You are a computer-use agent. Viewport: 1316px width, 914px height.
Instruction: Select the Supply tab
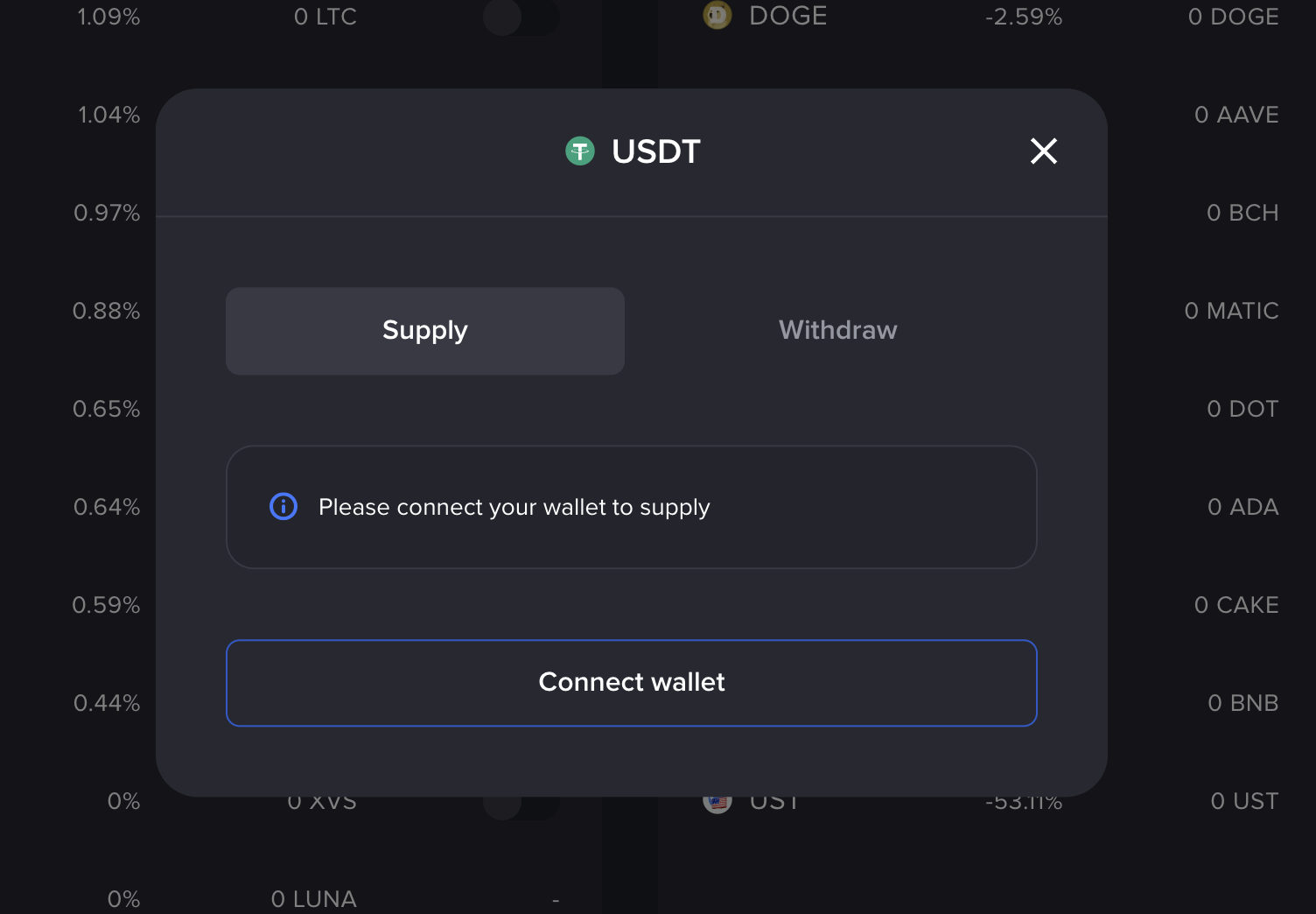pyautogui.click(x=425, y=331)
